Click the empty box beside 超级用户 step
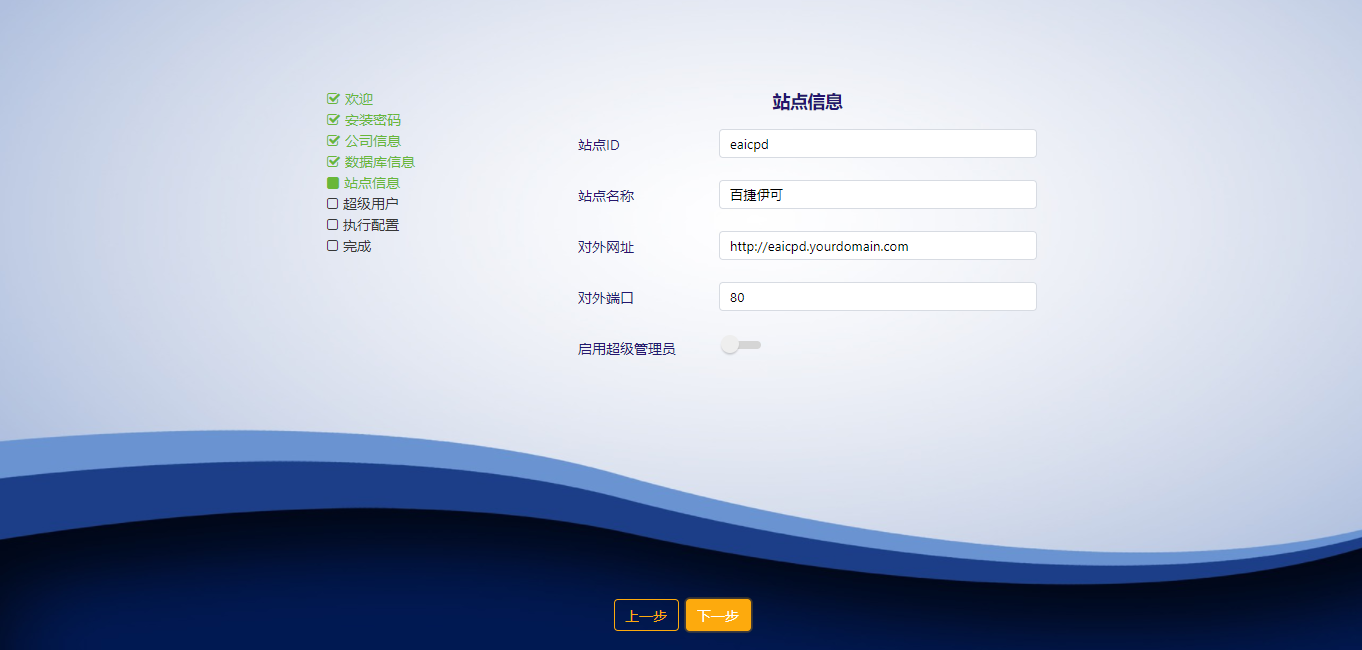Image resolution: width=1362 pixels, height=650 pixels. (x=332, y=204)
